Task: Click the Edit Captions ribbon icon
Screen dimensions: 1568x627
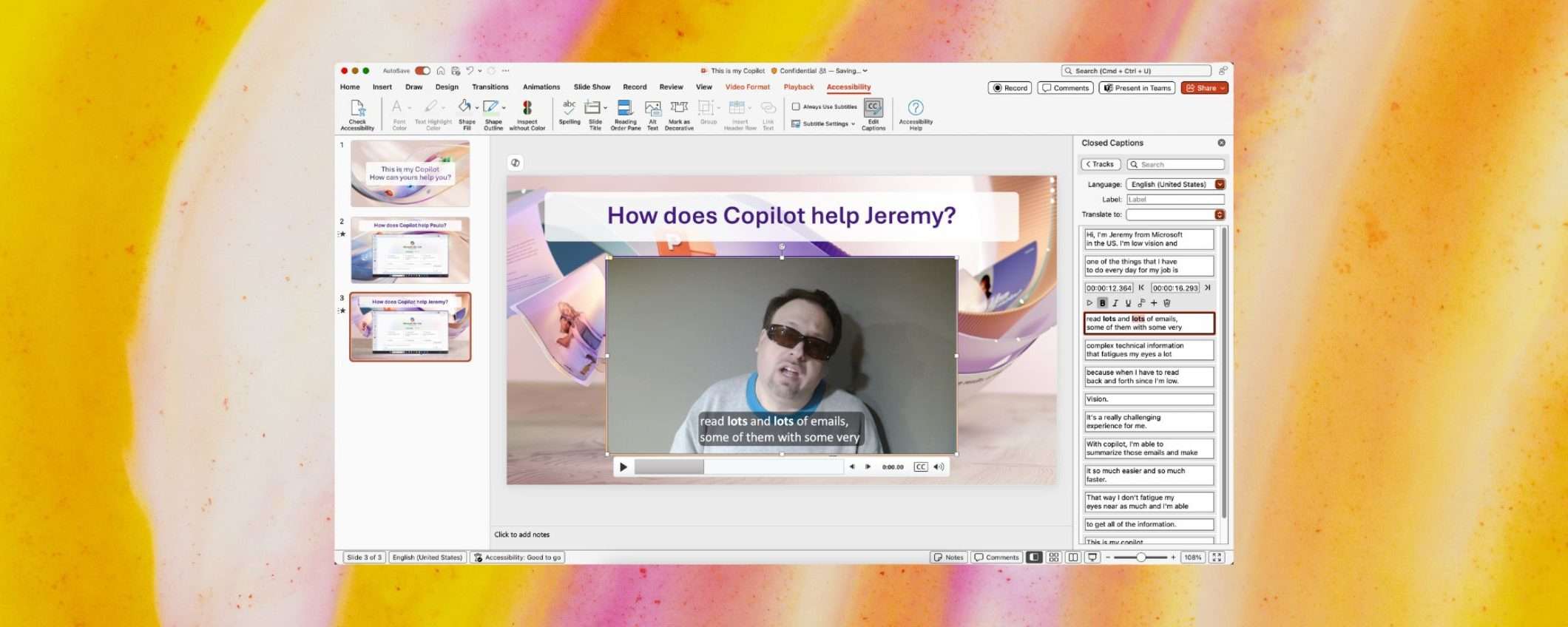Action: click(x=873, y=109)
